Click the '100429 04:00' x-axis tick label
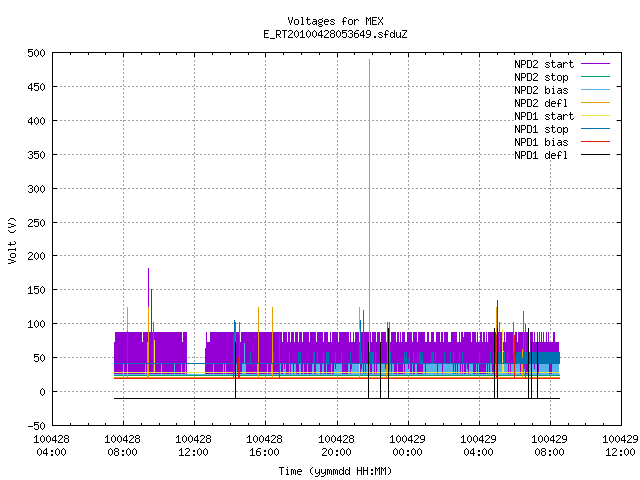This screenshot has width=640, height=480. click(x=478, y=446)
